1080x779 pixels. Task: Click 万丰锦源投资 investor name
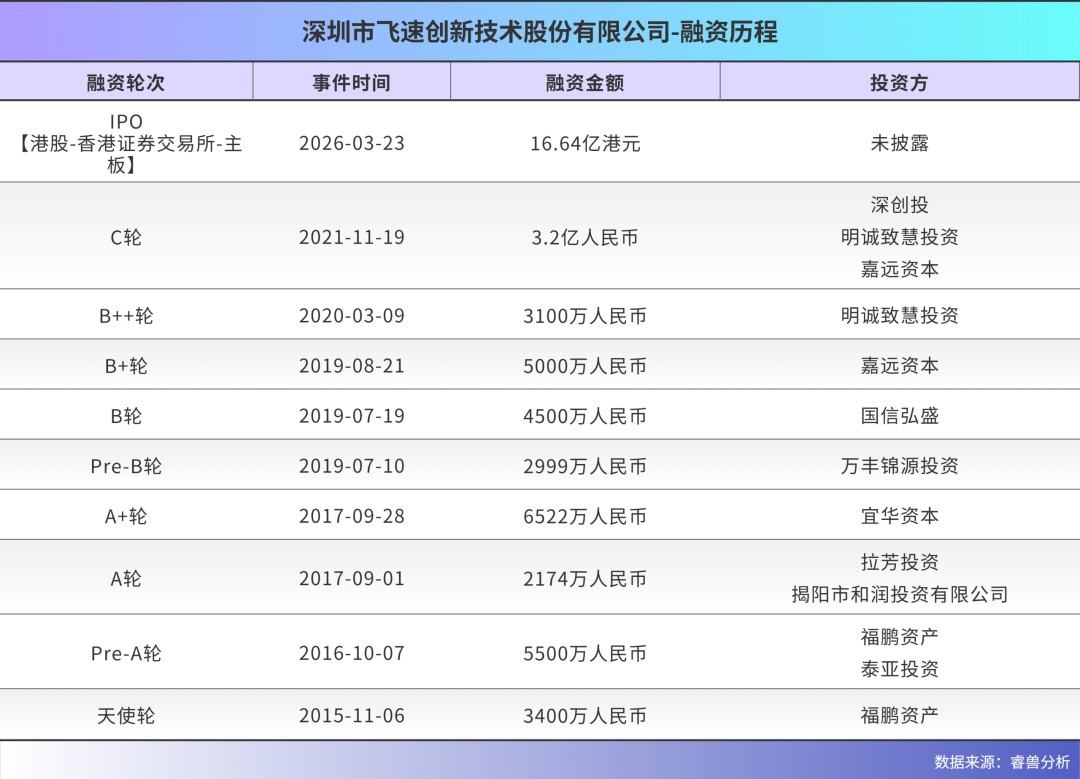pyautogui.click(x=899, y=466)
